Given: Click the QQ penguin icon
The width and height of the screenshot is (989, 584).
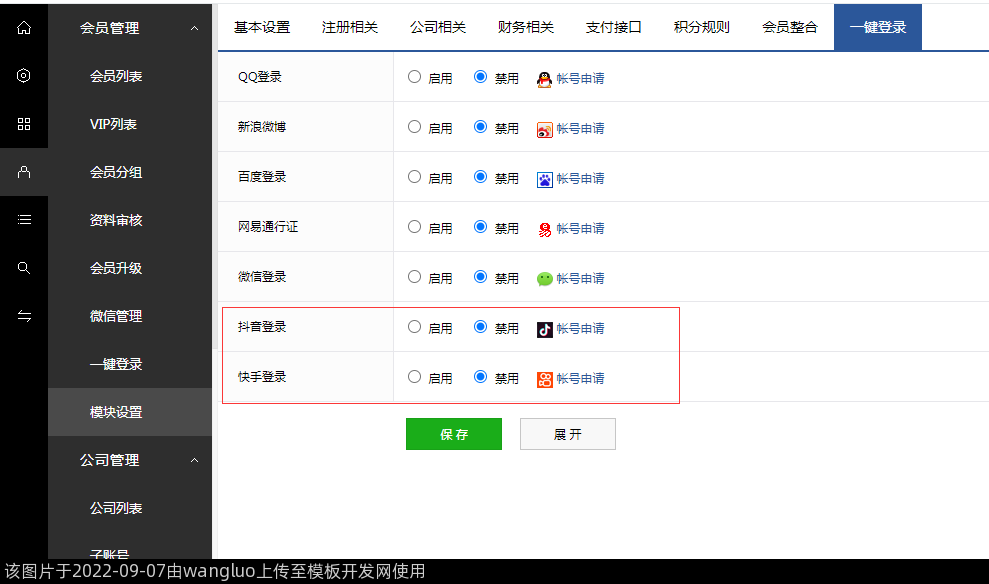Looking at the screenshot, I should pyautogui.click(x=544, y=79).
